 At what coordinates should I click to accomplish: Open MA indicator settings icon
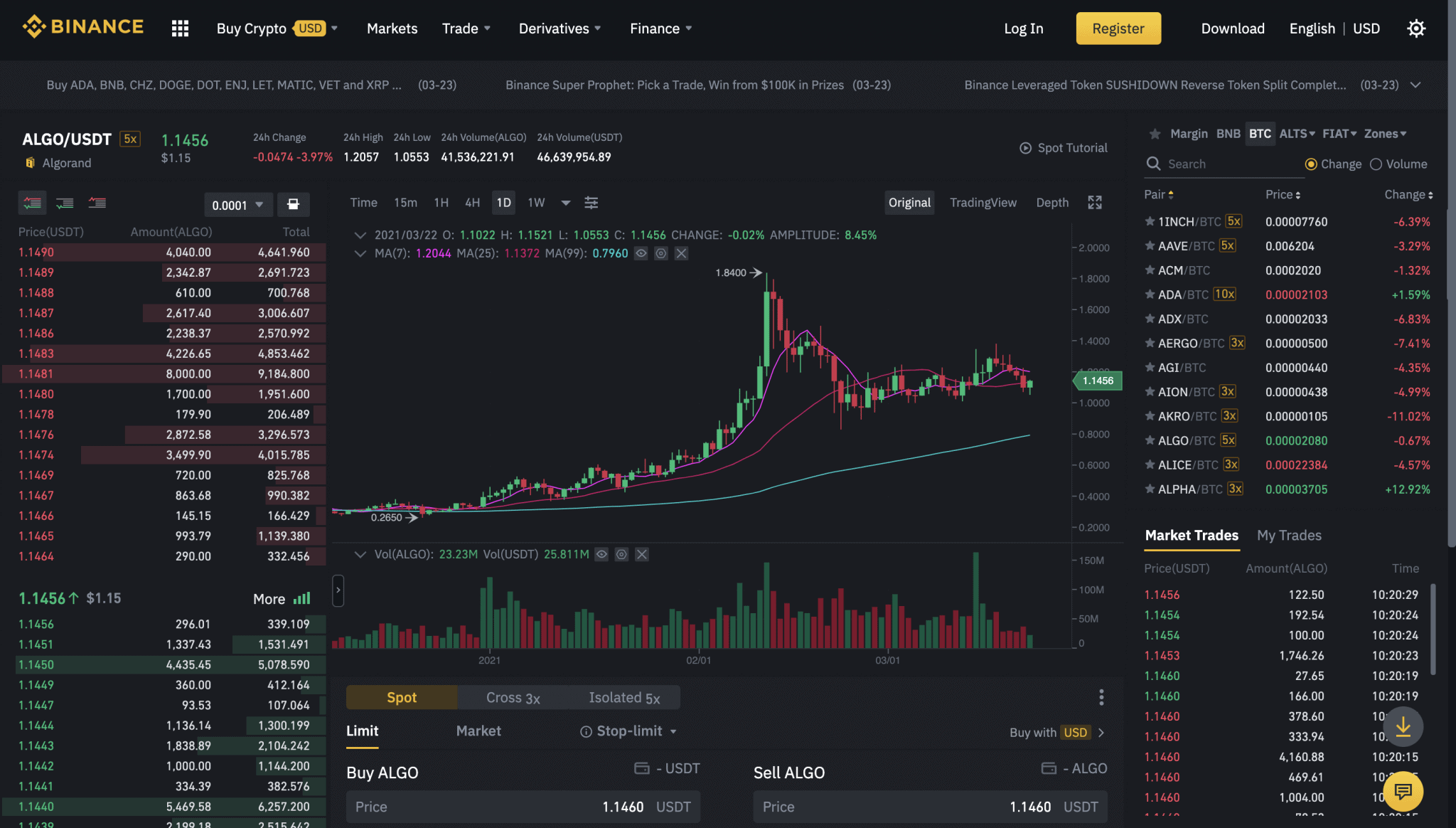point(660,253)
